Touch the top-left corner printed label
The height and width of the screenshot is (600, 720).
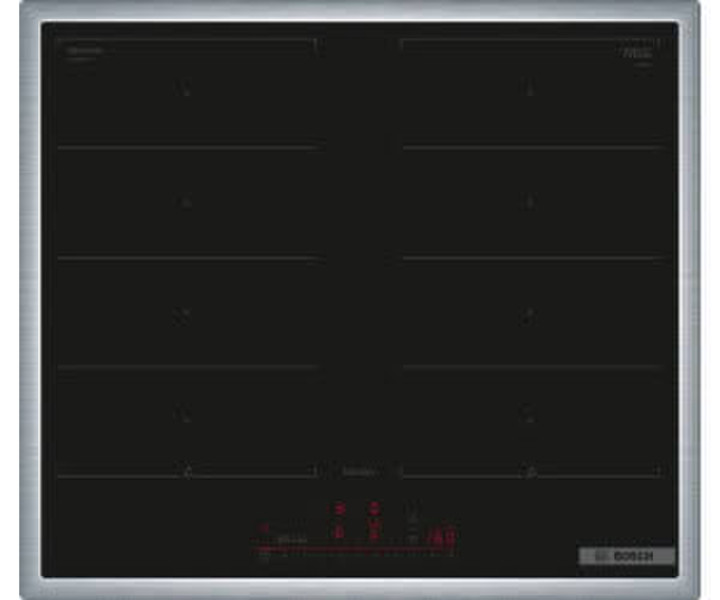coord(84,49)
